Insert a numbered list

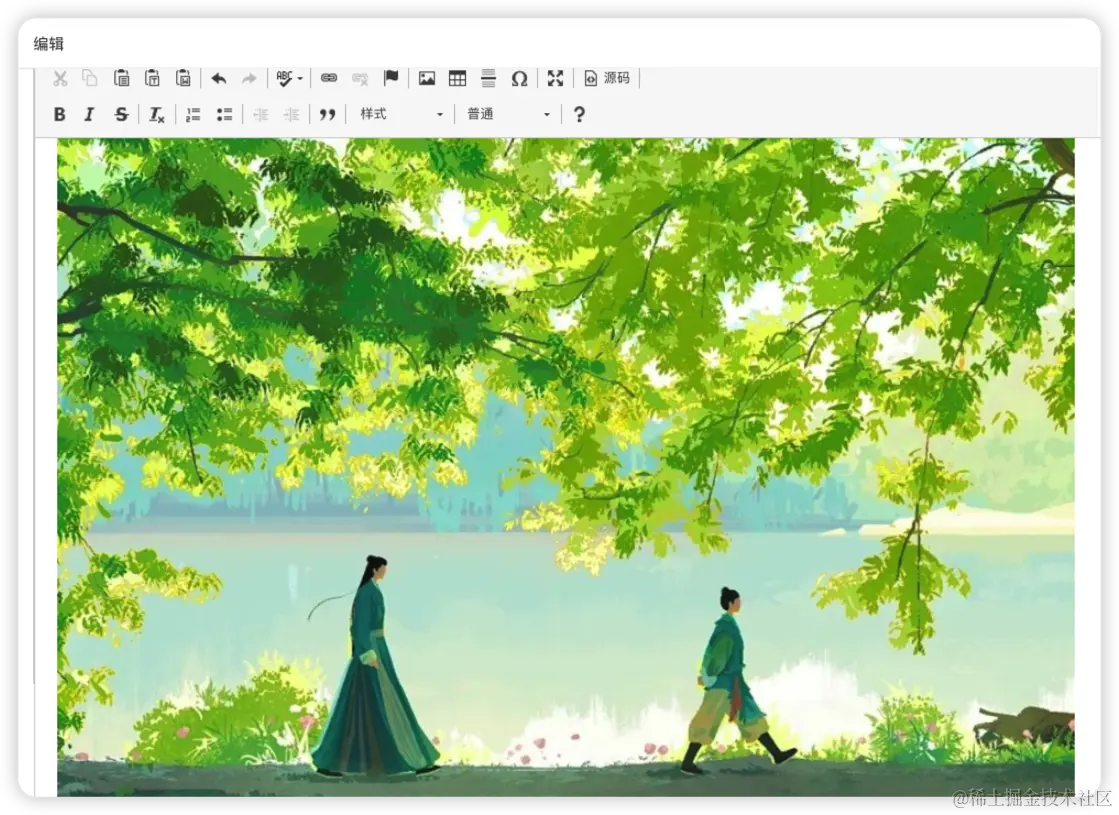click(193, 114)
